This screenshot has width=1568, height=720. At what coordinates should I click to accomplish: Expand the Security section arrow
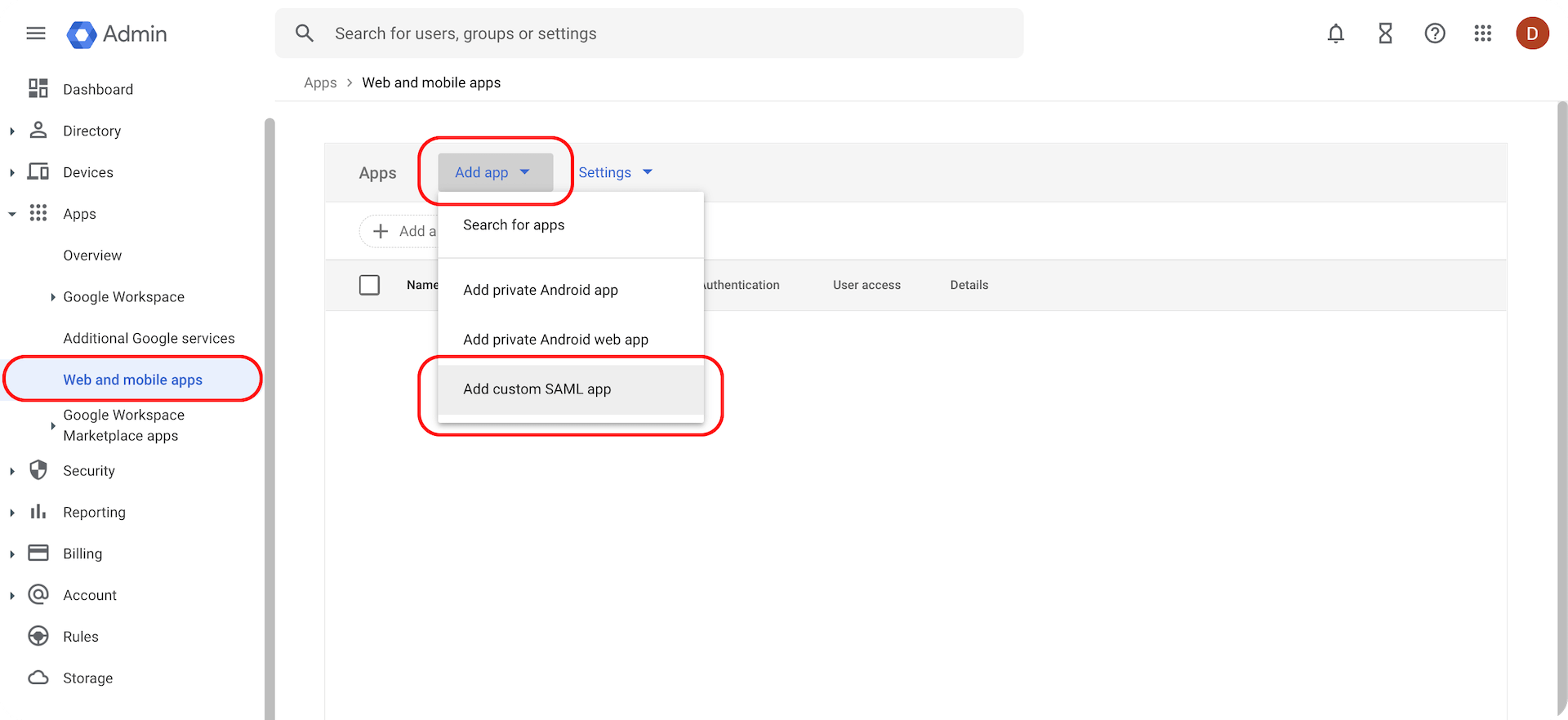pos(12,471)
